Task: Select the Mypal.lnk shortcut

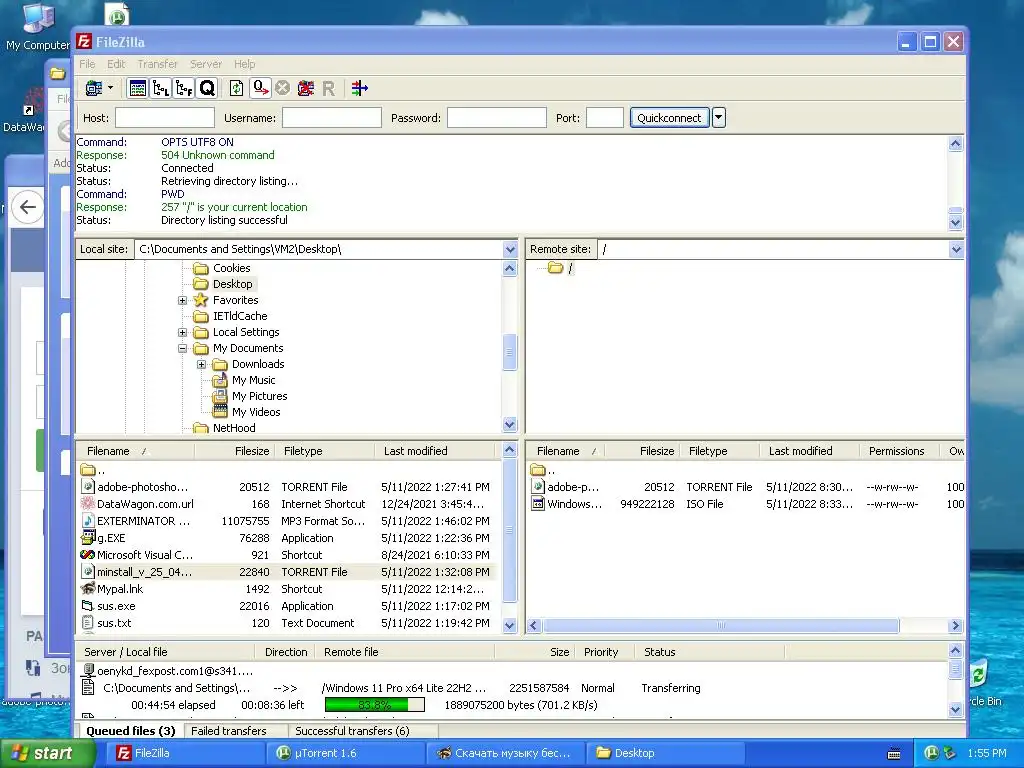Action: 287,589
